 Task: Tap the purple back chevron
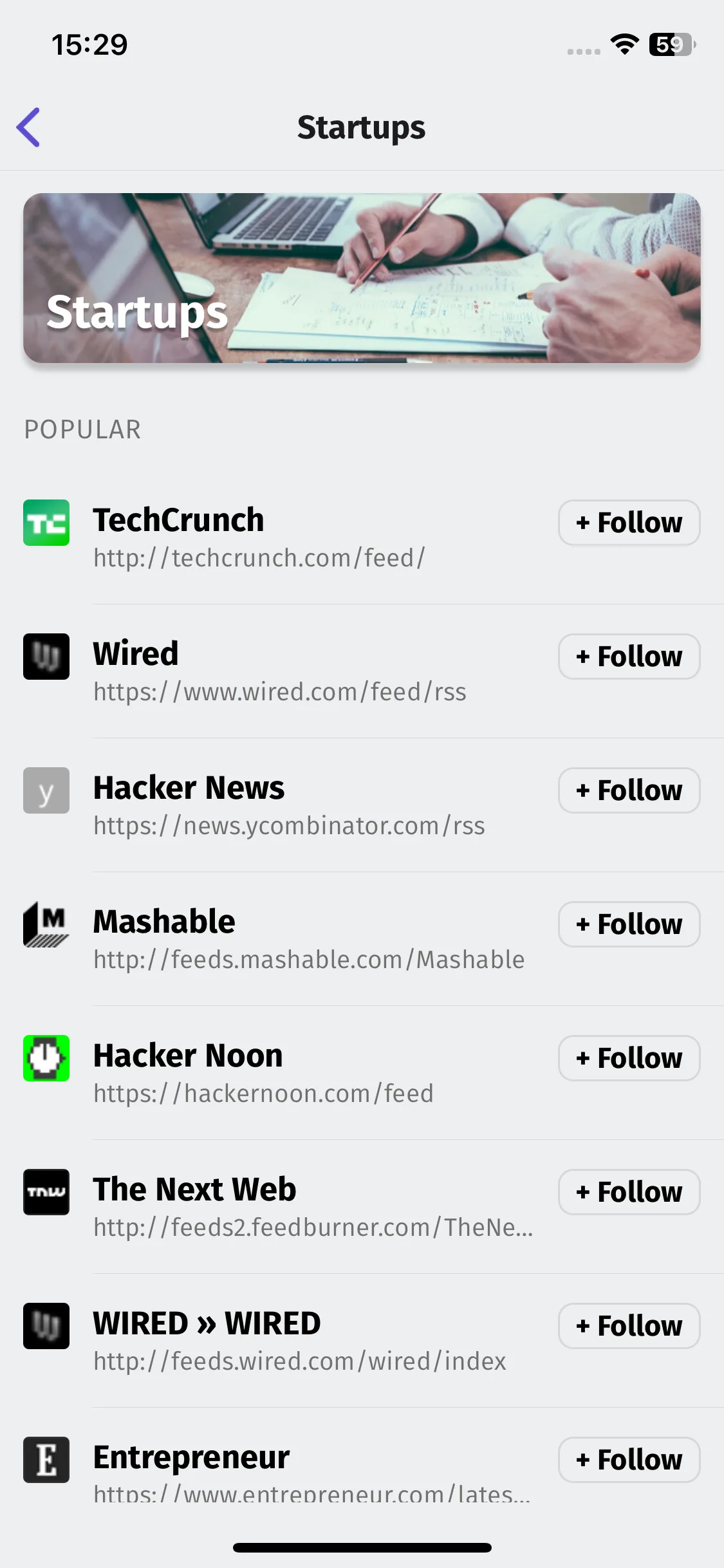click(x=28, y=127)
